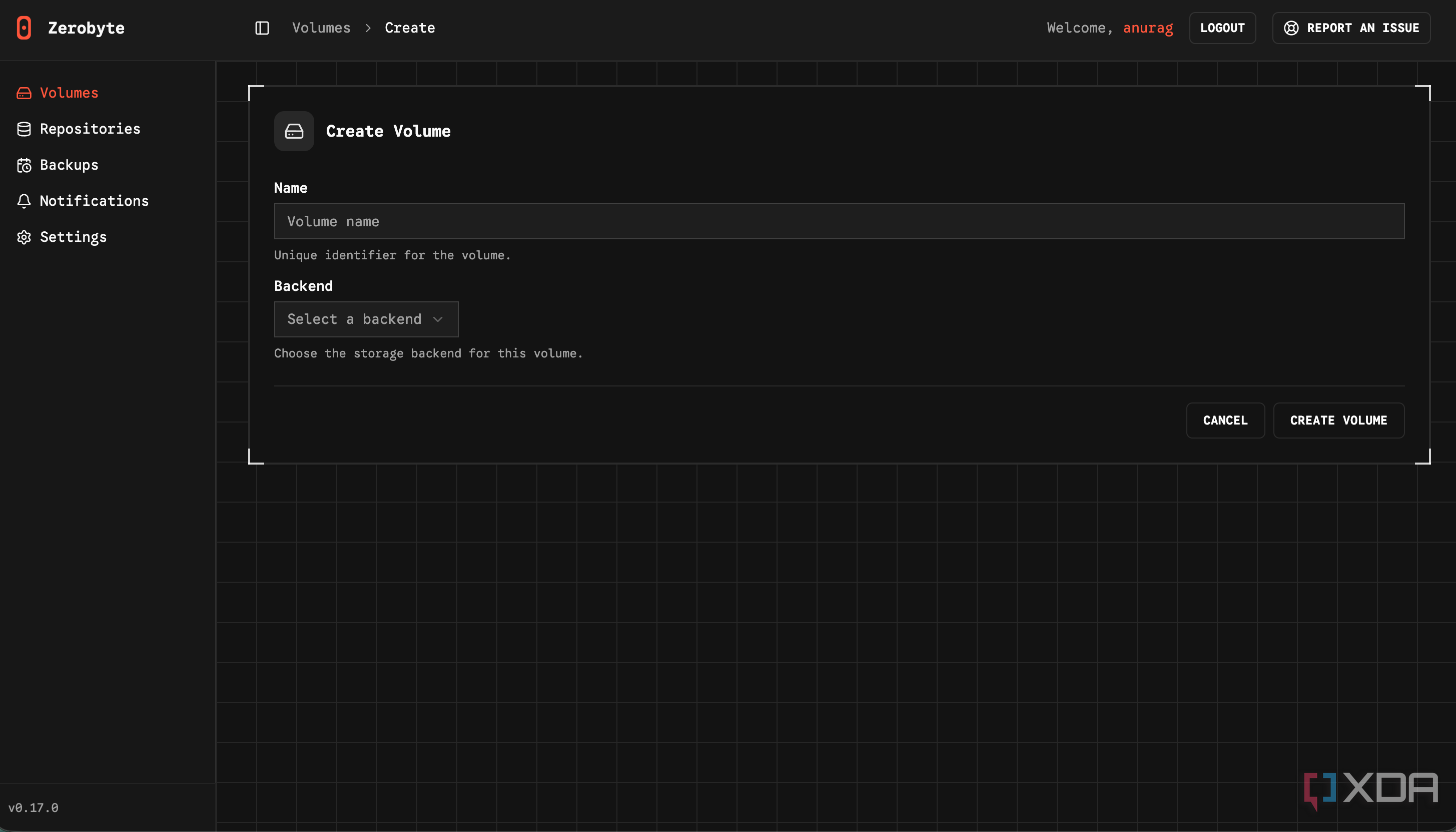The image size is (1456, 832).
Task: Click the Logout button
Action: [1222, 28]
